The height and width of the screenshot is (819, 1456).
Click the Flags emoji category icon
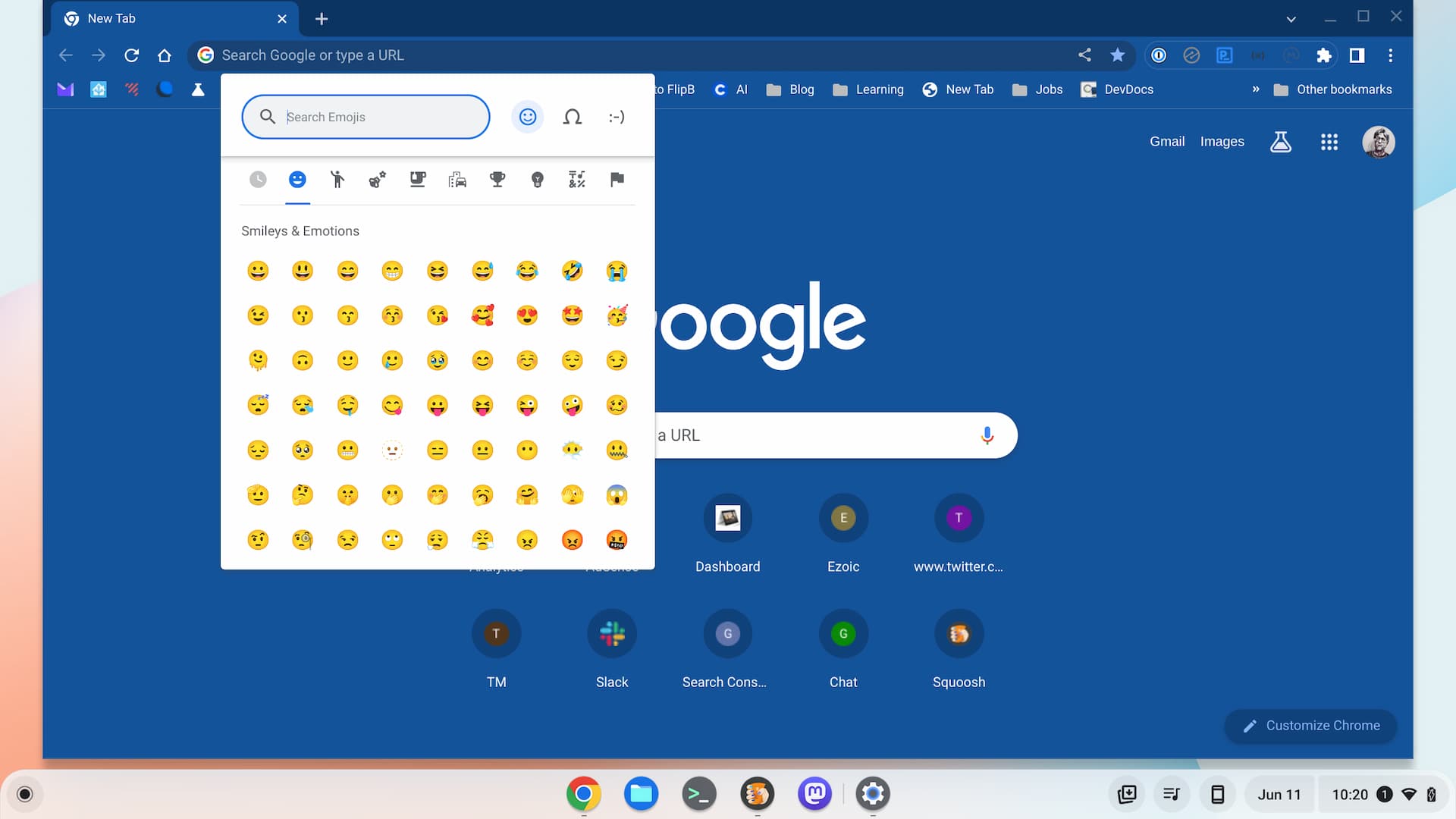(x=617, y=180)
